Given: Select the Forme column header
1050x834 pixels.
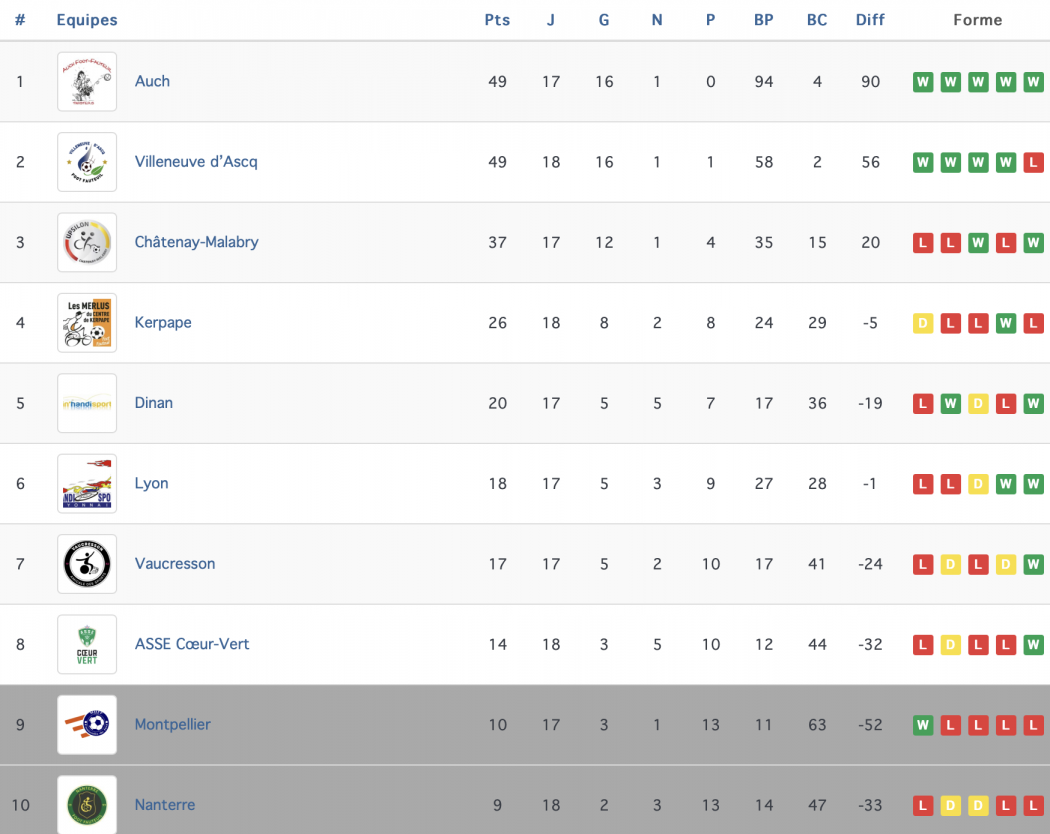Looking at the screenshot, I should [977, 20].
